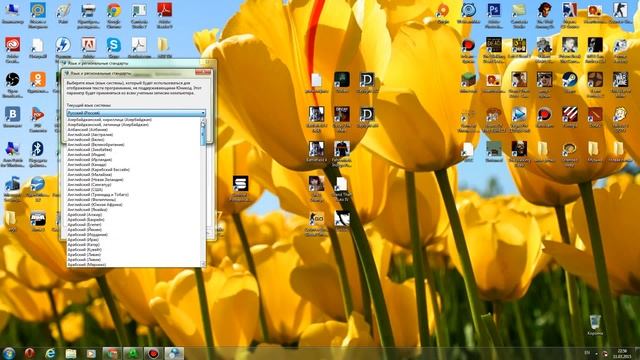
Task: Close the system locale dialog
Action: click(203, 73)
